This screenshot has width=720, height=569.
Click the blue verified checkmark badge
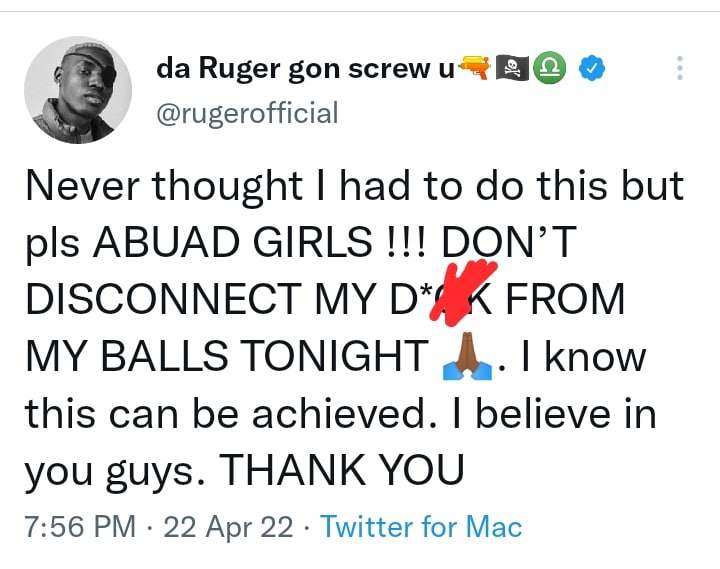594,68
